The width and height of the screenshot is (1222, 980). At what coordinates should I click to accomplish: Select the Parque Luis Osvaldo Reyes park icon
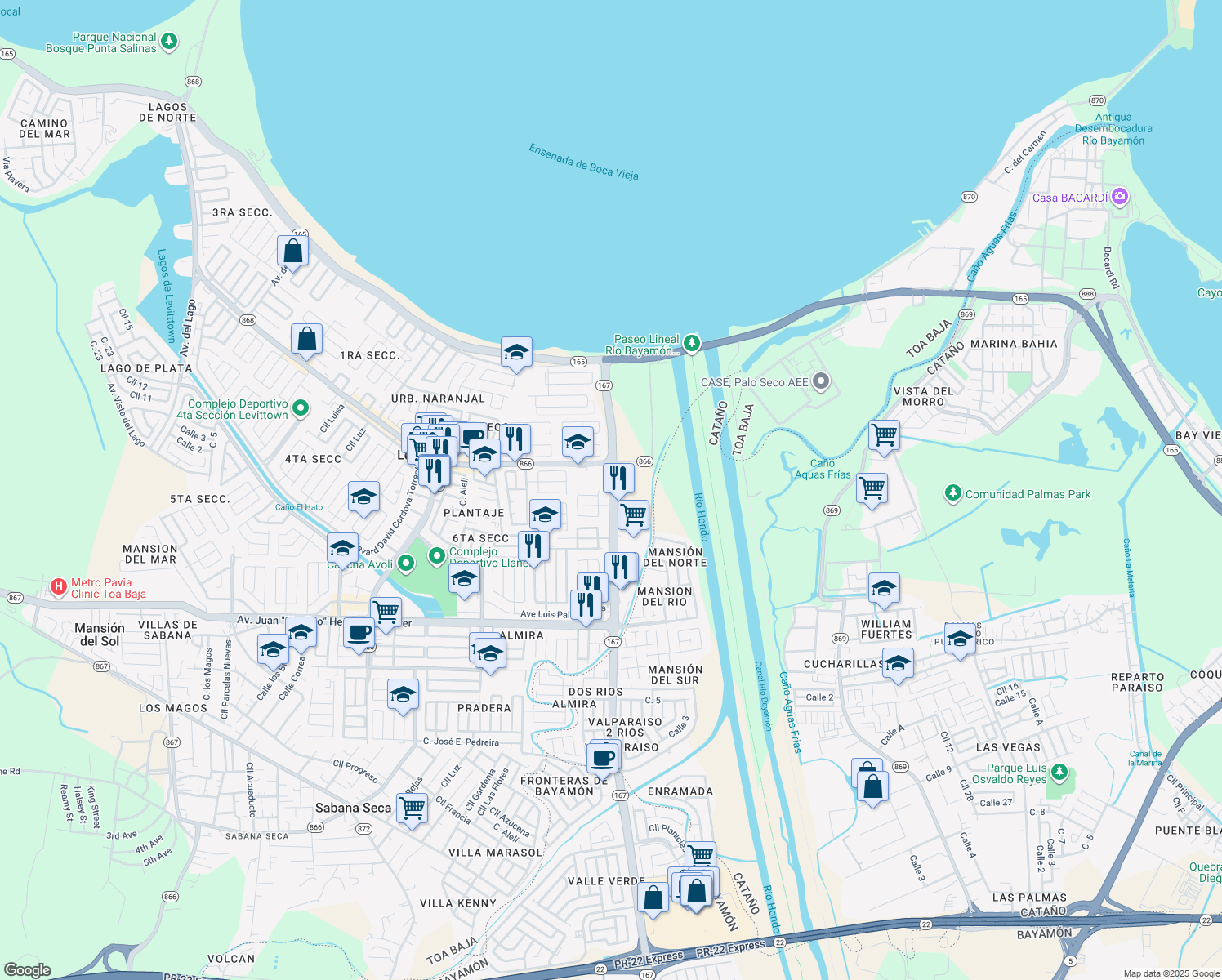pos(1059,771)
